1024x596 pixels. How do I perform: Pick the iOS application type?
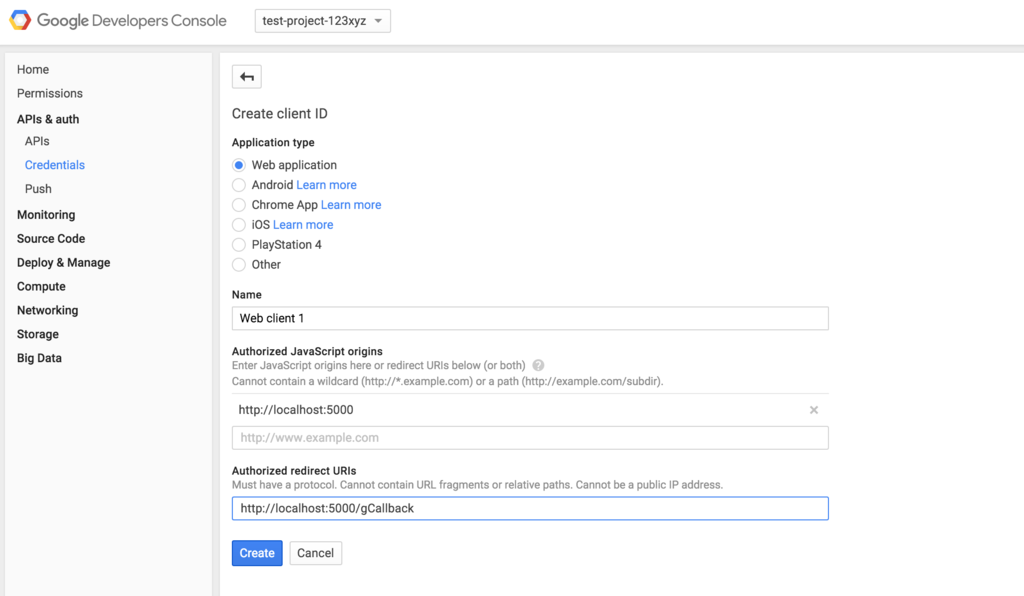[x=239, y=225]
